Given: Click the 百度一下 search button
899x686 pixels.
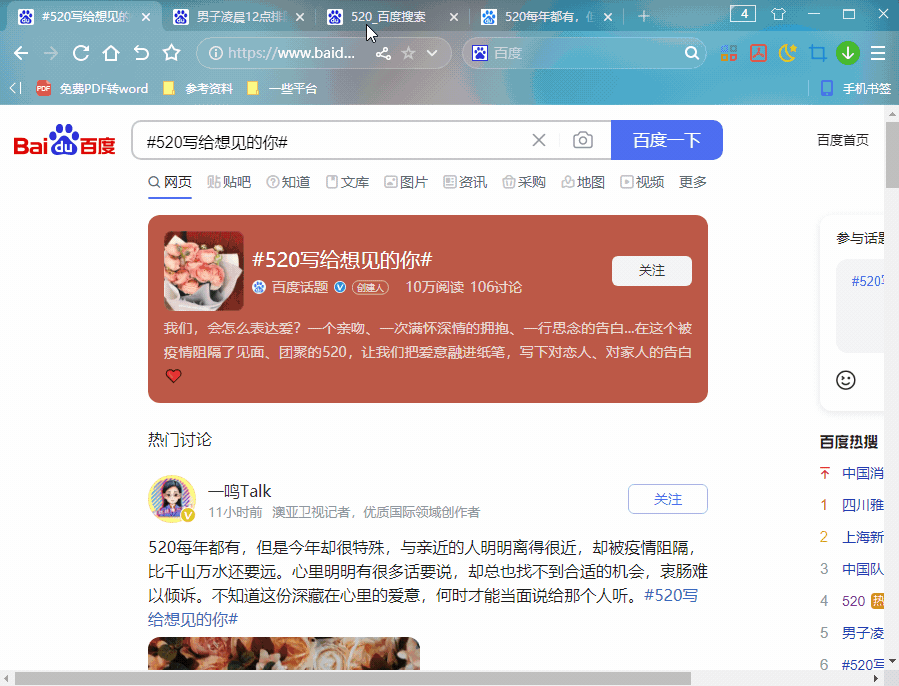Looking at the screenshot, I should (x=666, y=140).
